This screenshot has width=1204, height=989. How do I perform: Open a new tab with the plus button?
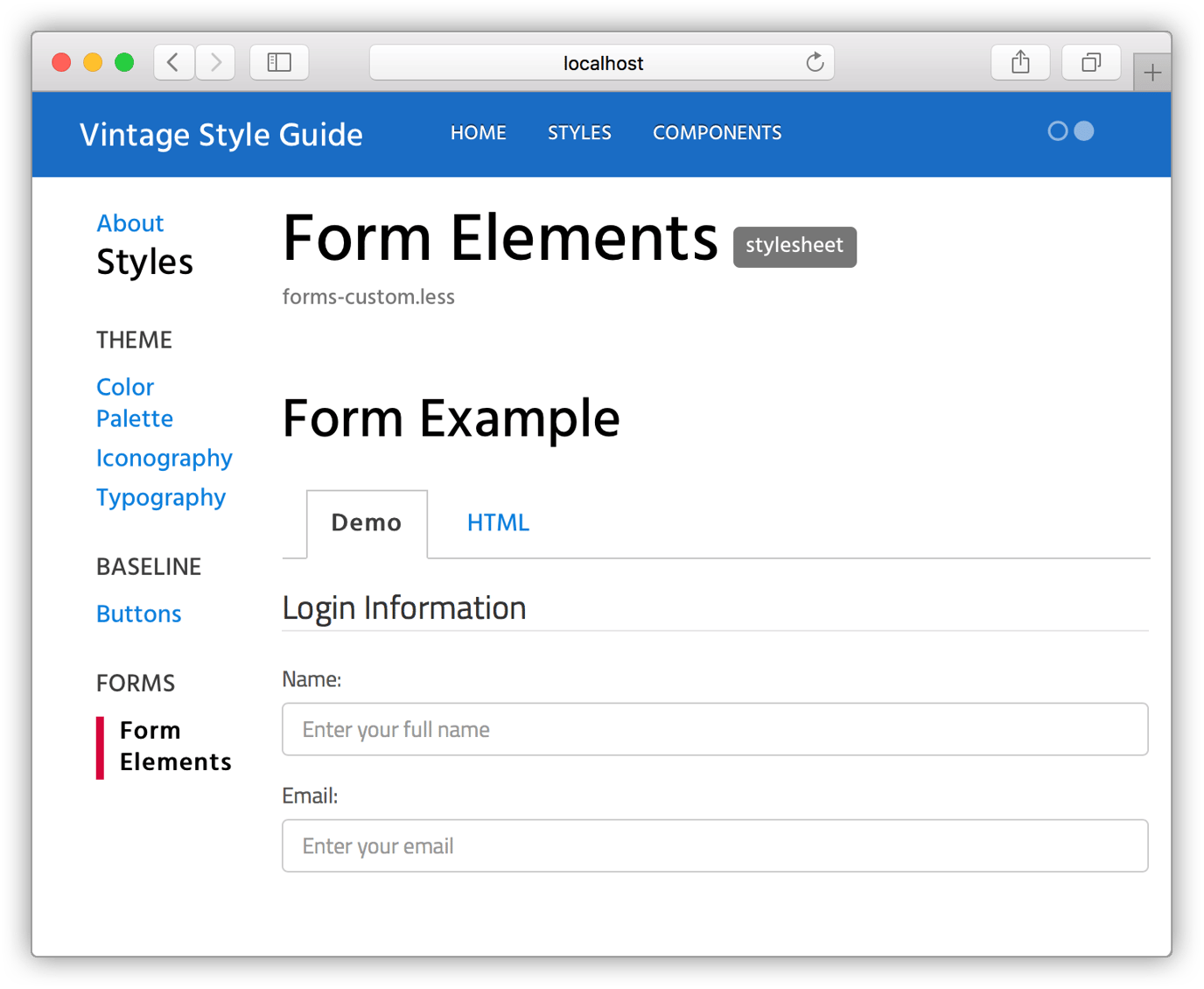[x=1153, y=71]
